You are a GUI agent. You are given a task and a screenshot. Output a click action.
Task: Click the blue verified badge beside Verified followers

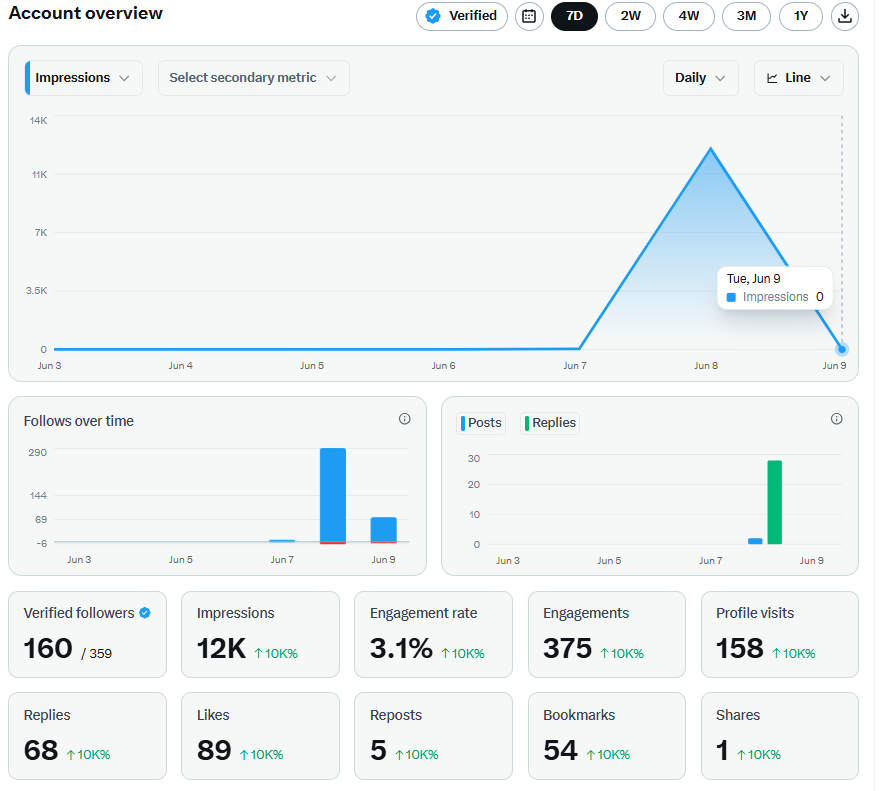[145, 613]
